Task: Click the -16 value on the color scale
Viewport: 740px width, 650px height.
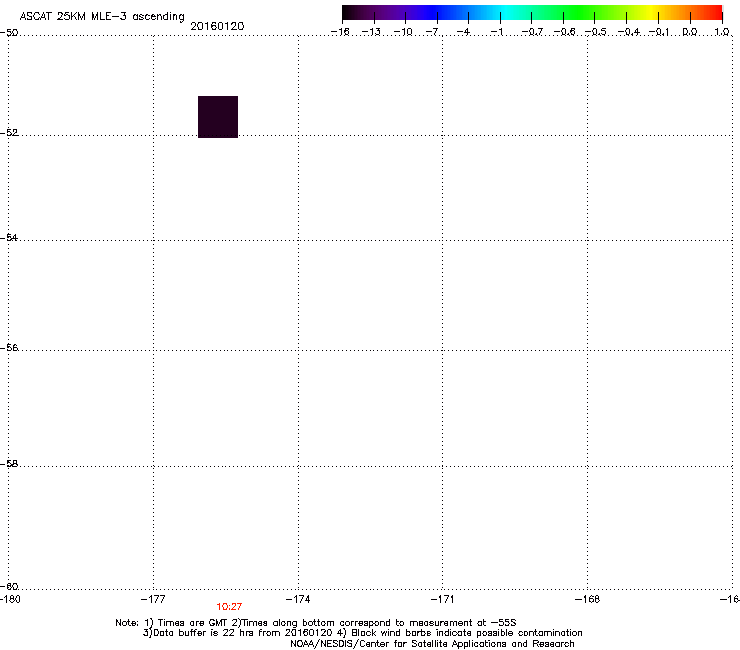Action: pos(340,32)
